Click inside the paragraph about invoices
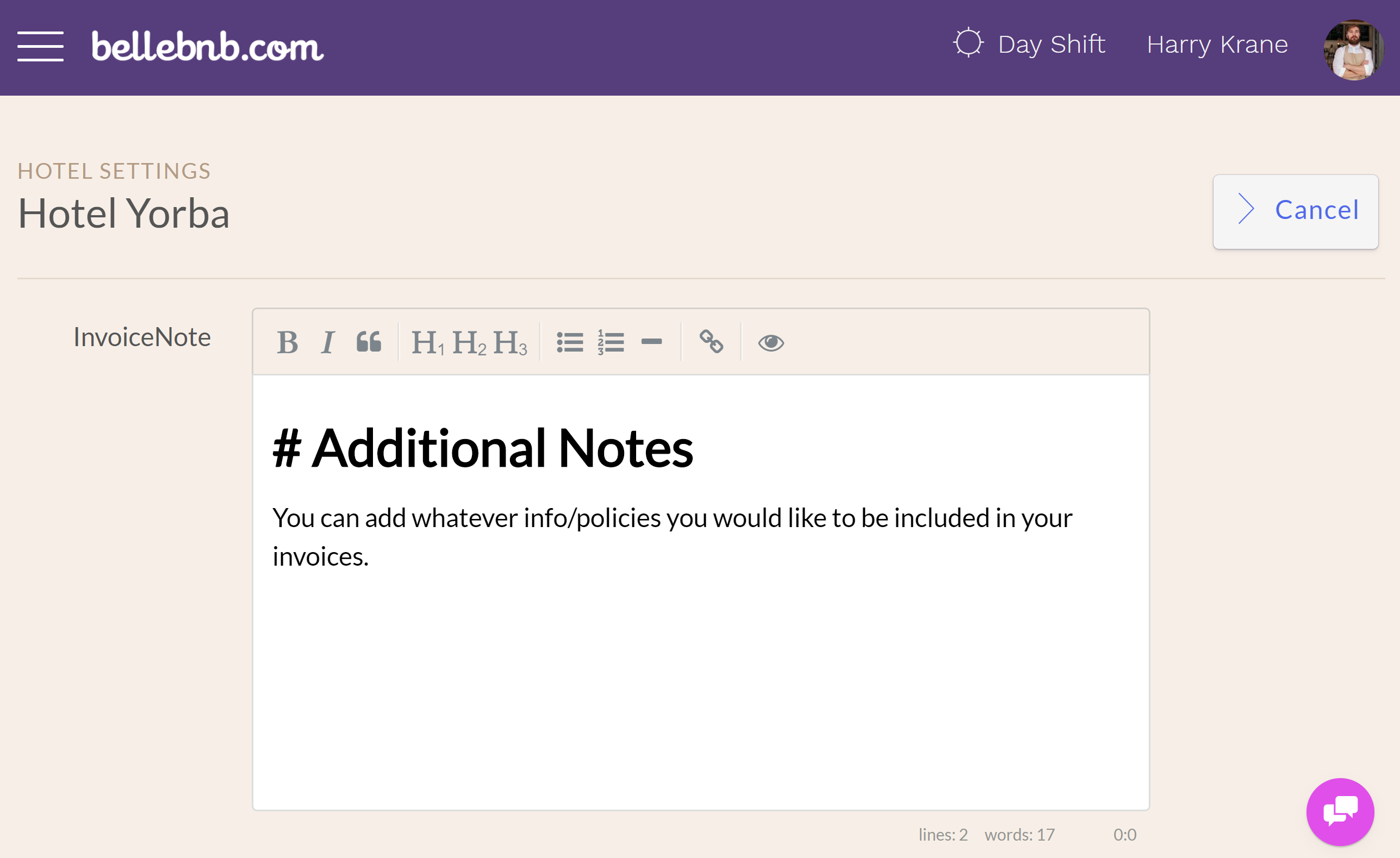Image resolution: width=1400 pixels, height=858 pixels. [x=672, y=537]
